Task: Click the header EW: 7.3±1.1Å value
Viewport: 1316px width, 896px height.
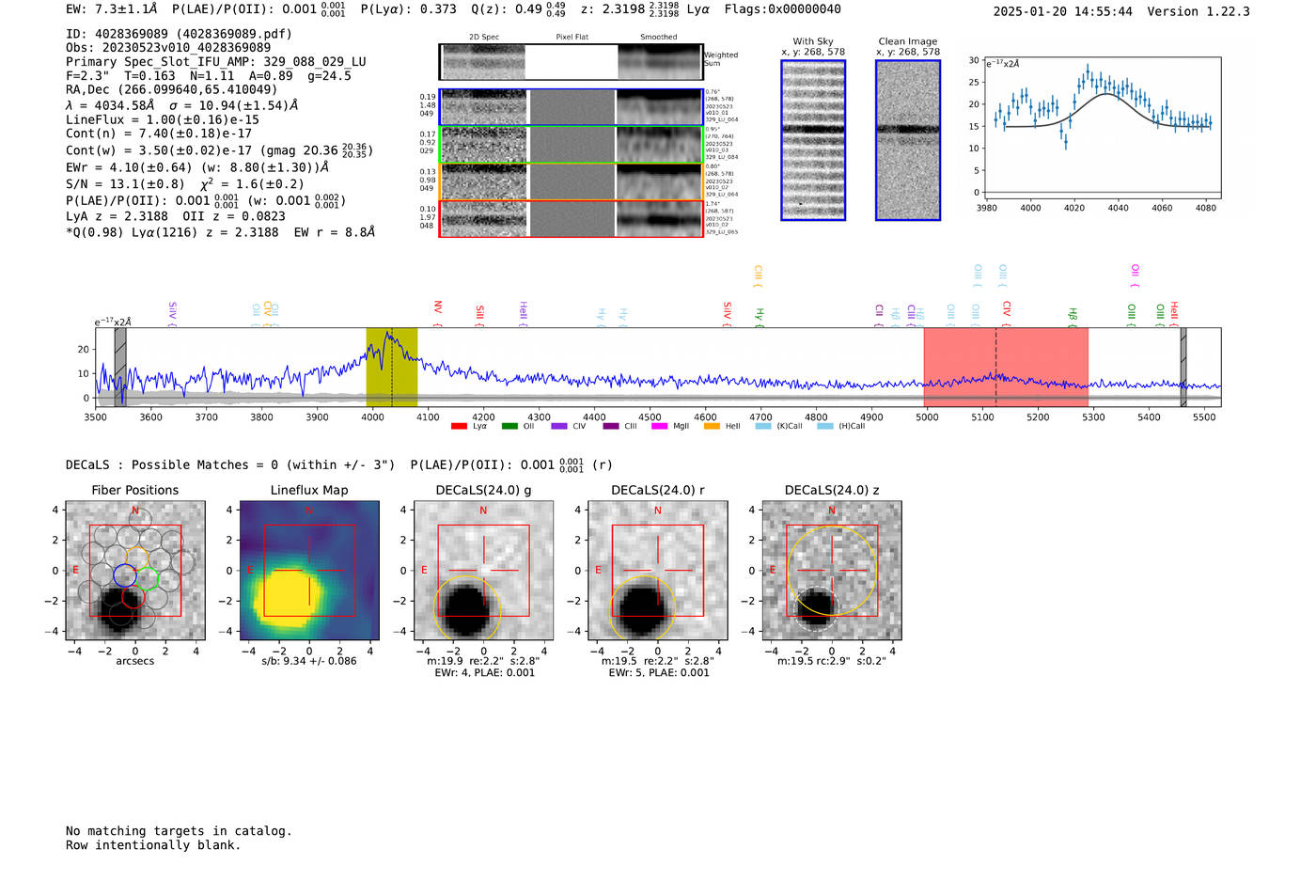Action: point(112,8)
